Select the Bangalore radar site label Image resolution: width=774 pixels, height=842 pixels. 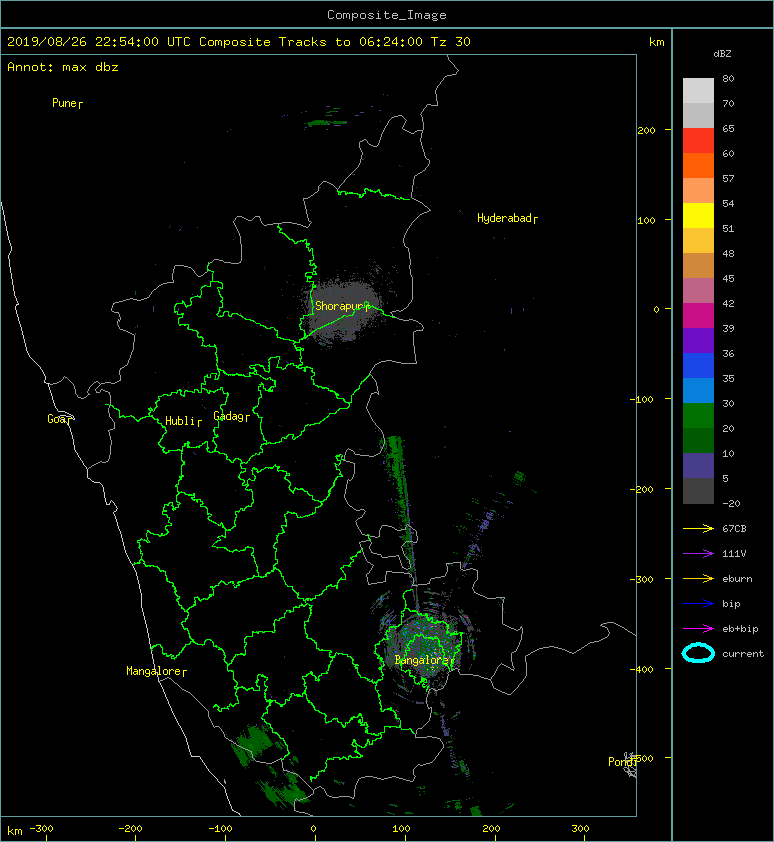(424, 660)
